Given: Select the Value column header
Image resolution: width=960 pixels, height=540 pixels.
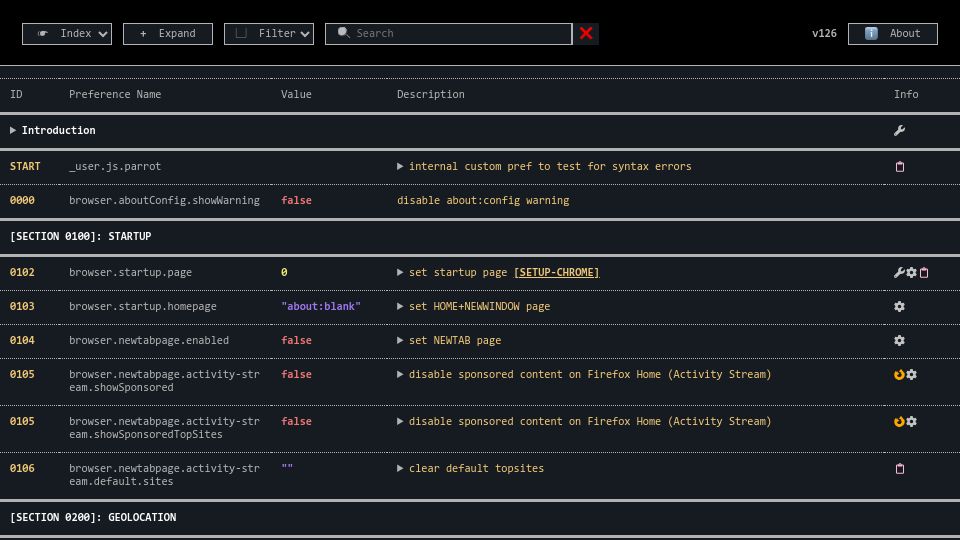Looking at the screenshot, I should pos(296,94).
